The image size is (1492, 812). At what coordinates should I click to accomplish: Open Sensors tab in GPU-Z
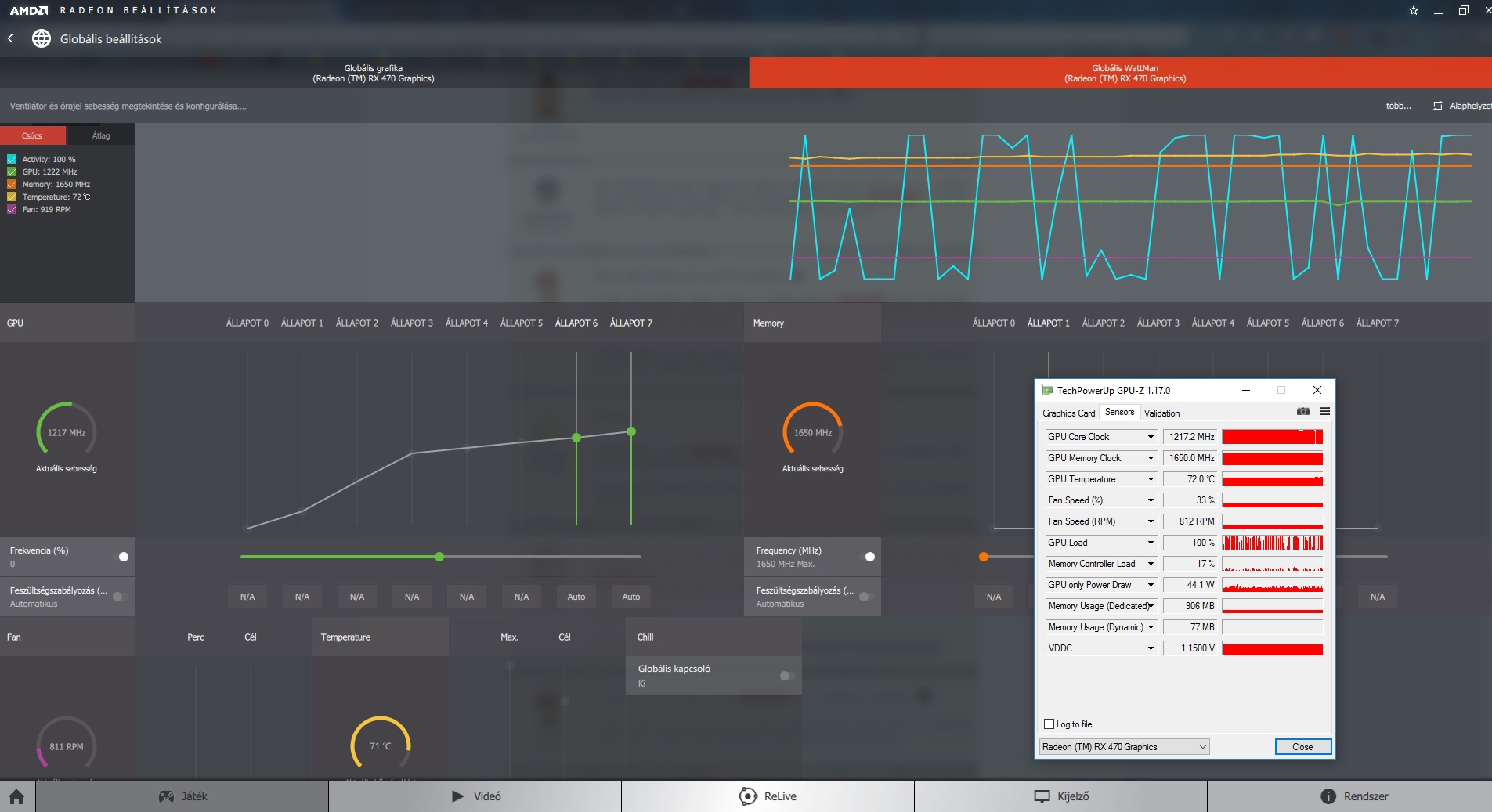(x=1119, y=412)
